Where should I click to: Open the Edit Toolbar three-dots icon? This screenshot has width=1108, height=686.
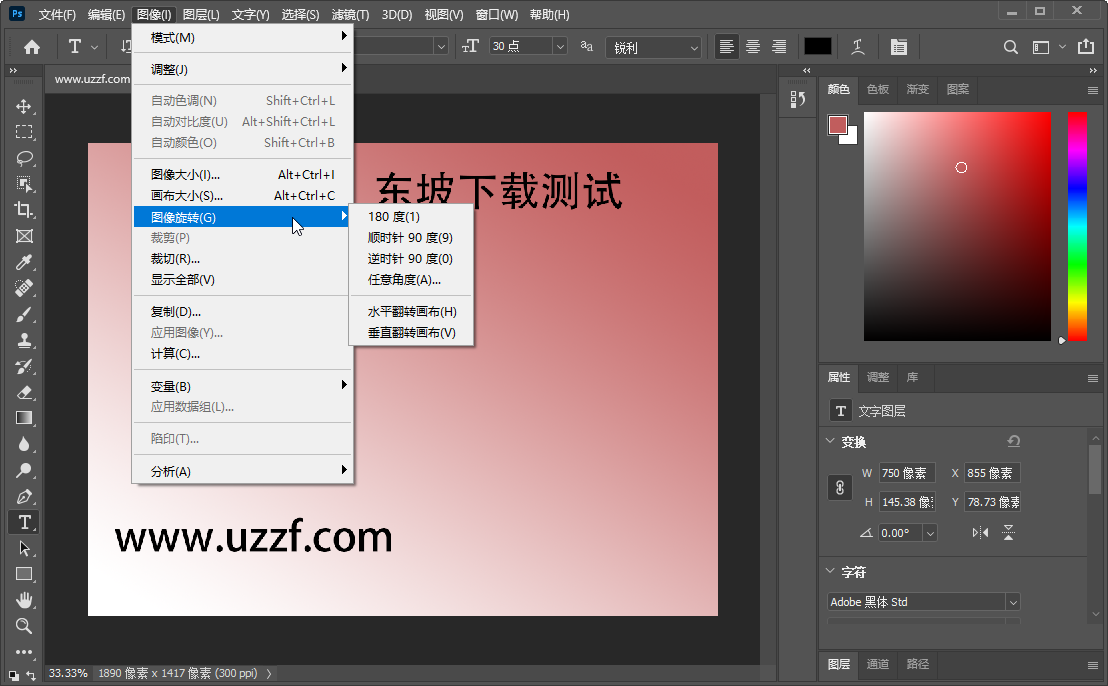24,652
